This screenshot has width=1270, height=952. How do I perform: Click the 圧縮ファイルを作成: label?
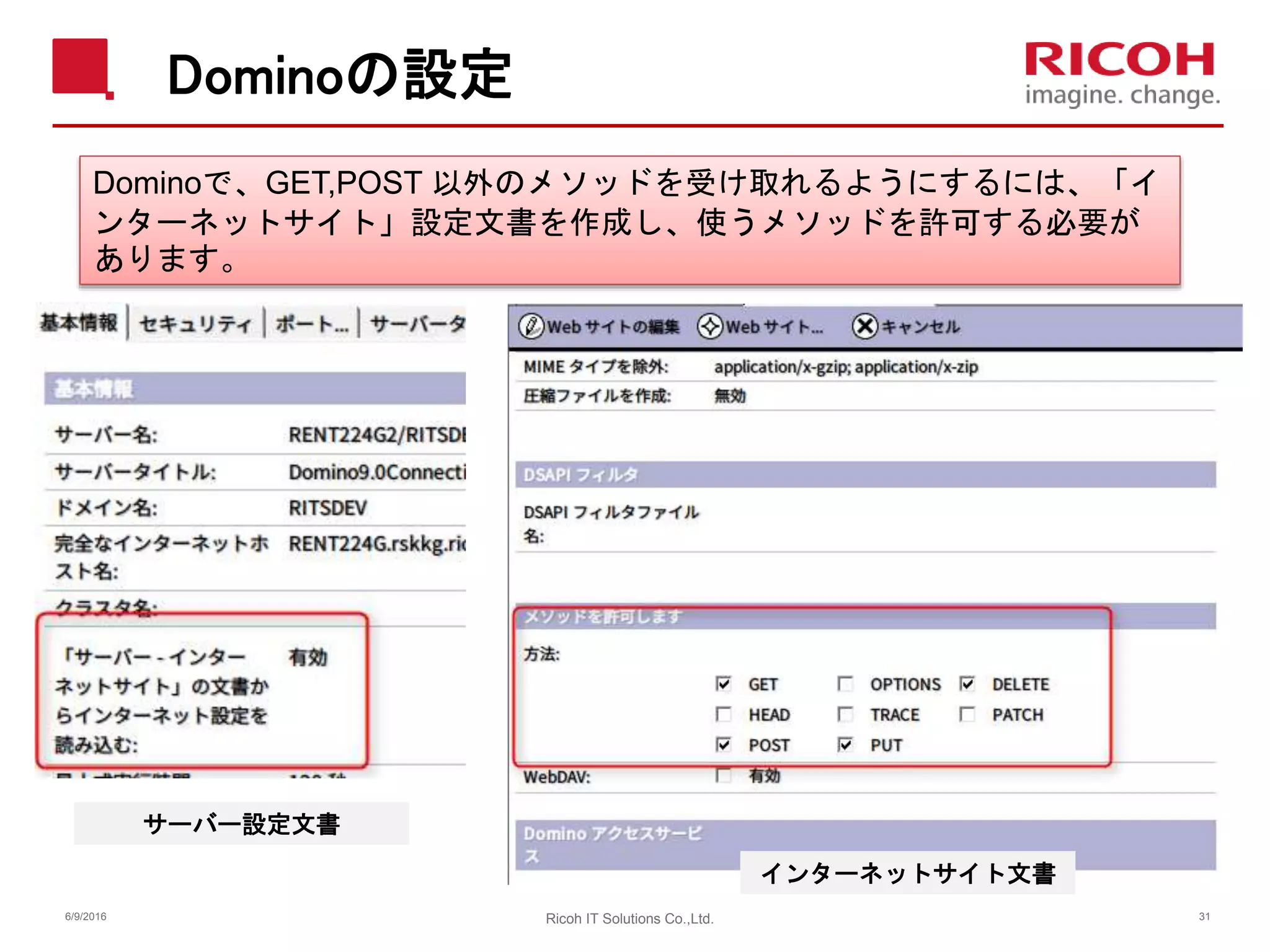tap(597, 396)
